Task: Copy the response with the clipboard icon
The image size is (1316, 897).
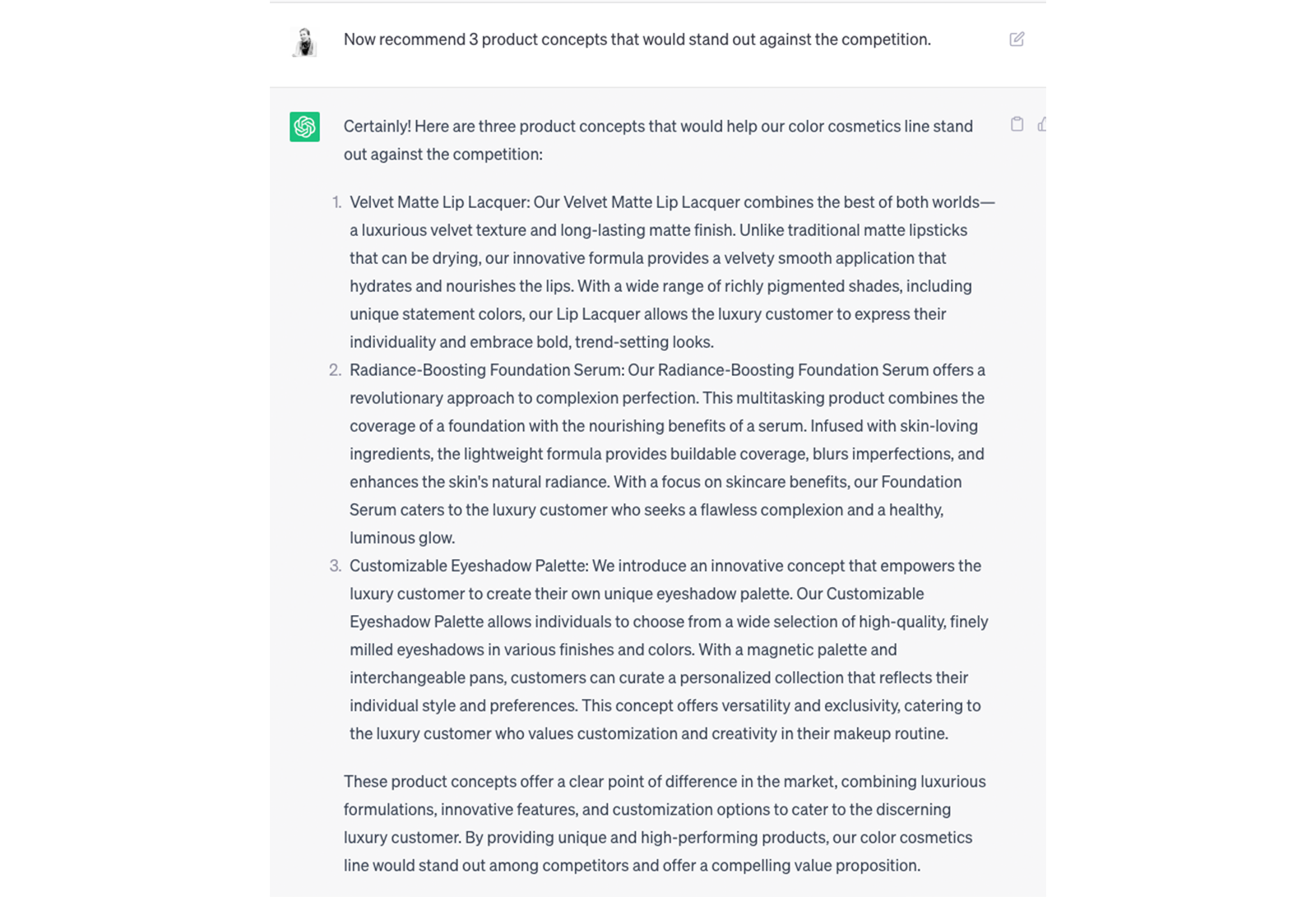Action: tap(1017, 124)
